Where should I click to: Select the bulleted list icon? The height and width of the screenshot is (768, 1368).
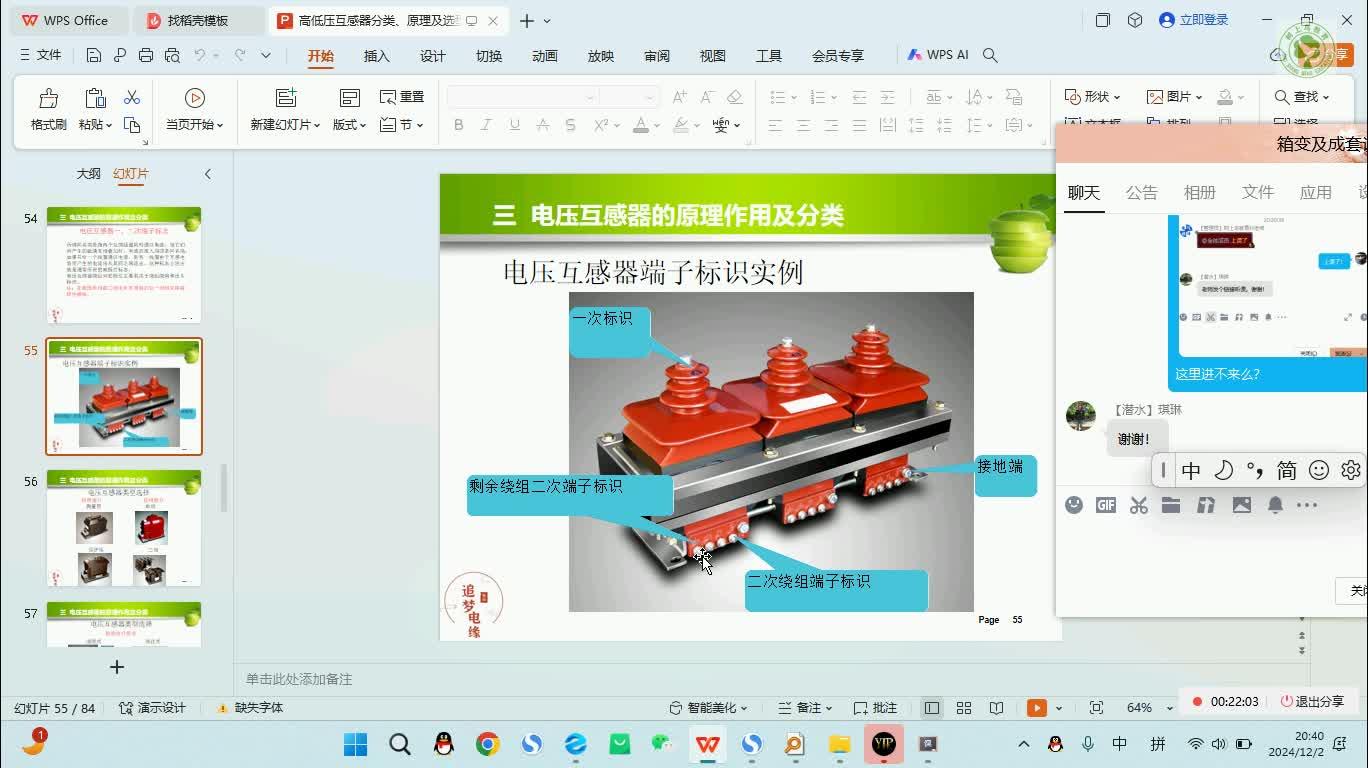(x=777, y=96)
